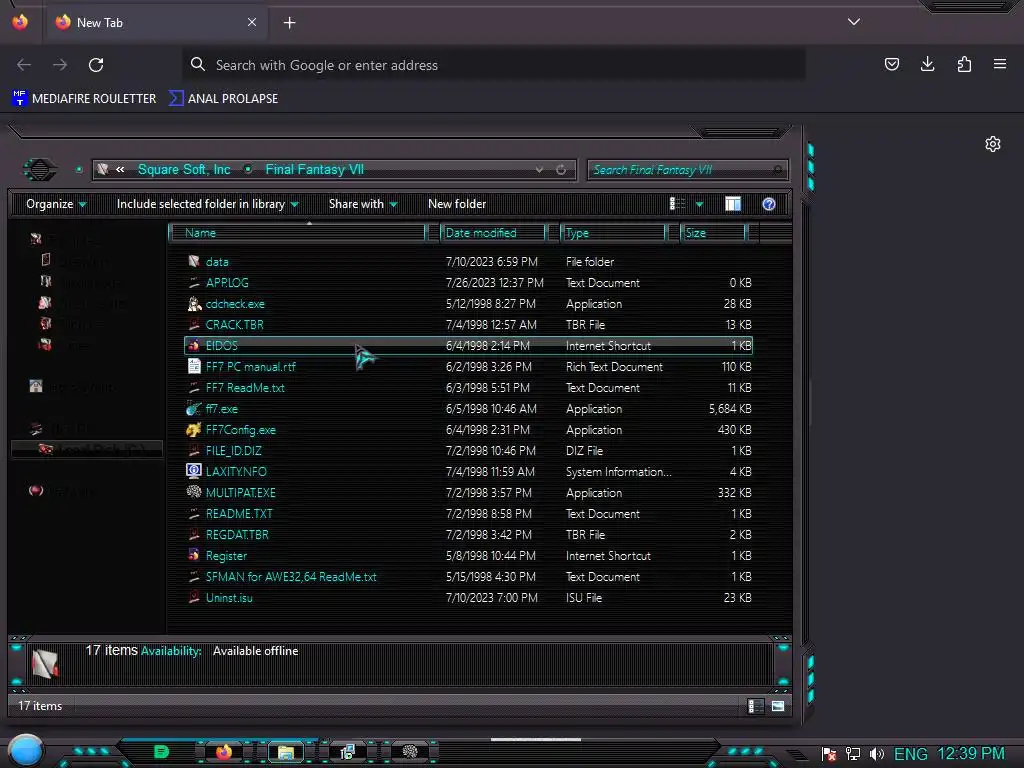Click New folder button

click(457, 204)
